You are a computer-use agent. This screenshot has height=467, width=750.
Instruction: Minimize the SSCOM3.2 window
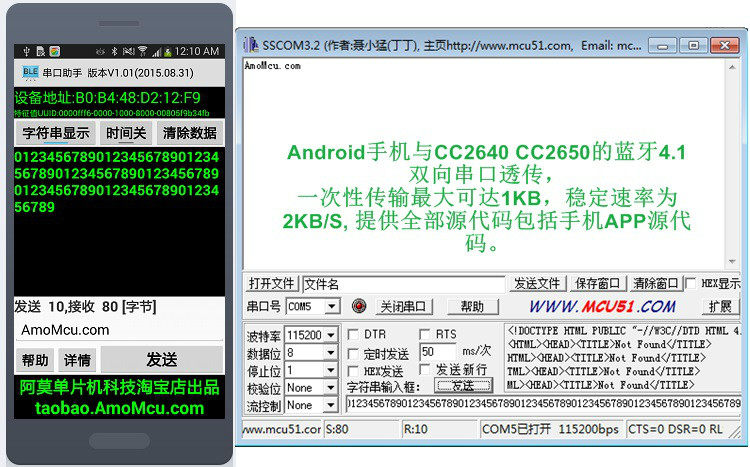(662, 46)
